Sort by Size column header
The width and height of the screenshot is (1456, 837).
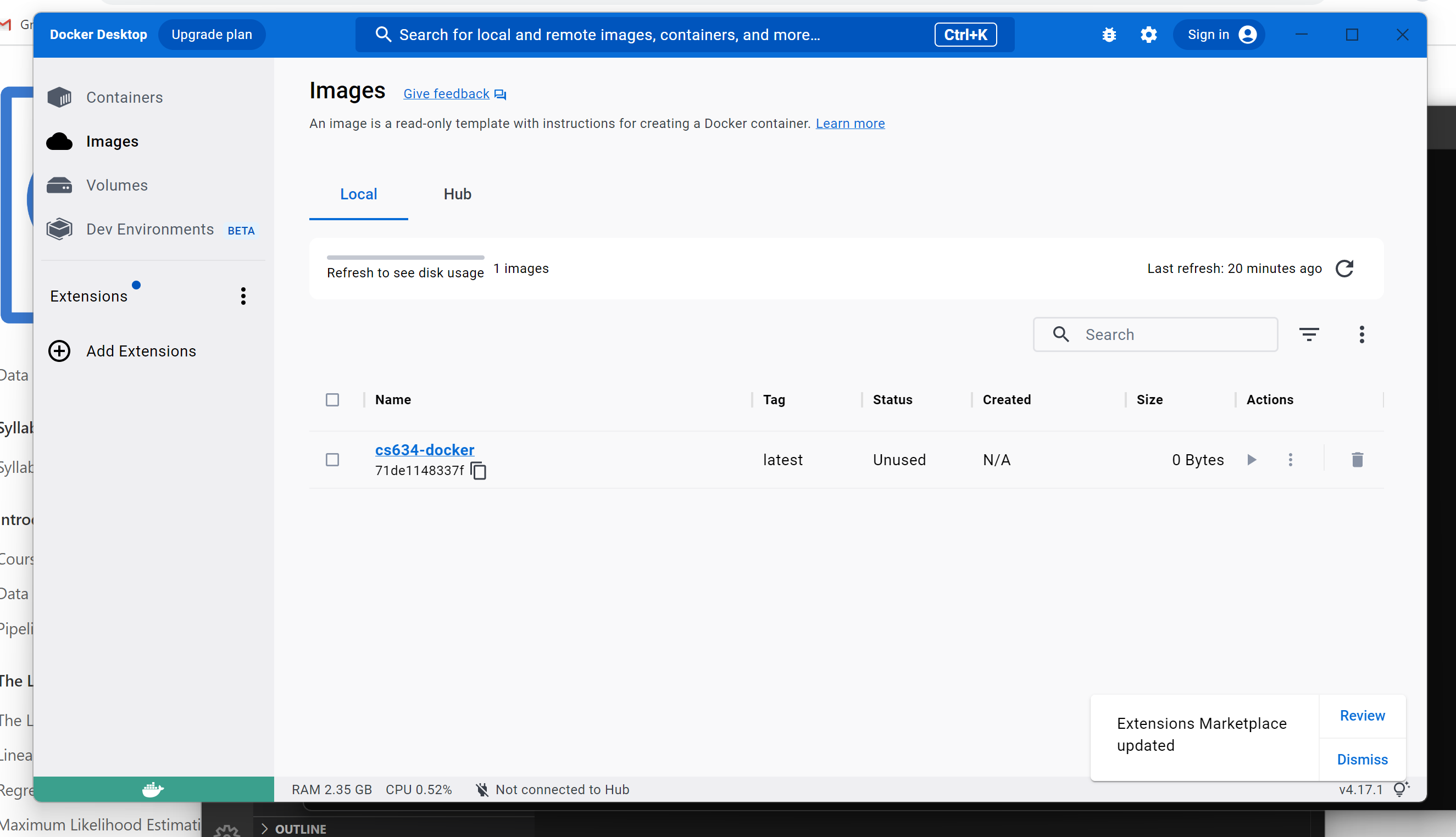pos(1149,399)
